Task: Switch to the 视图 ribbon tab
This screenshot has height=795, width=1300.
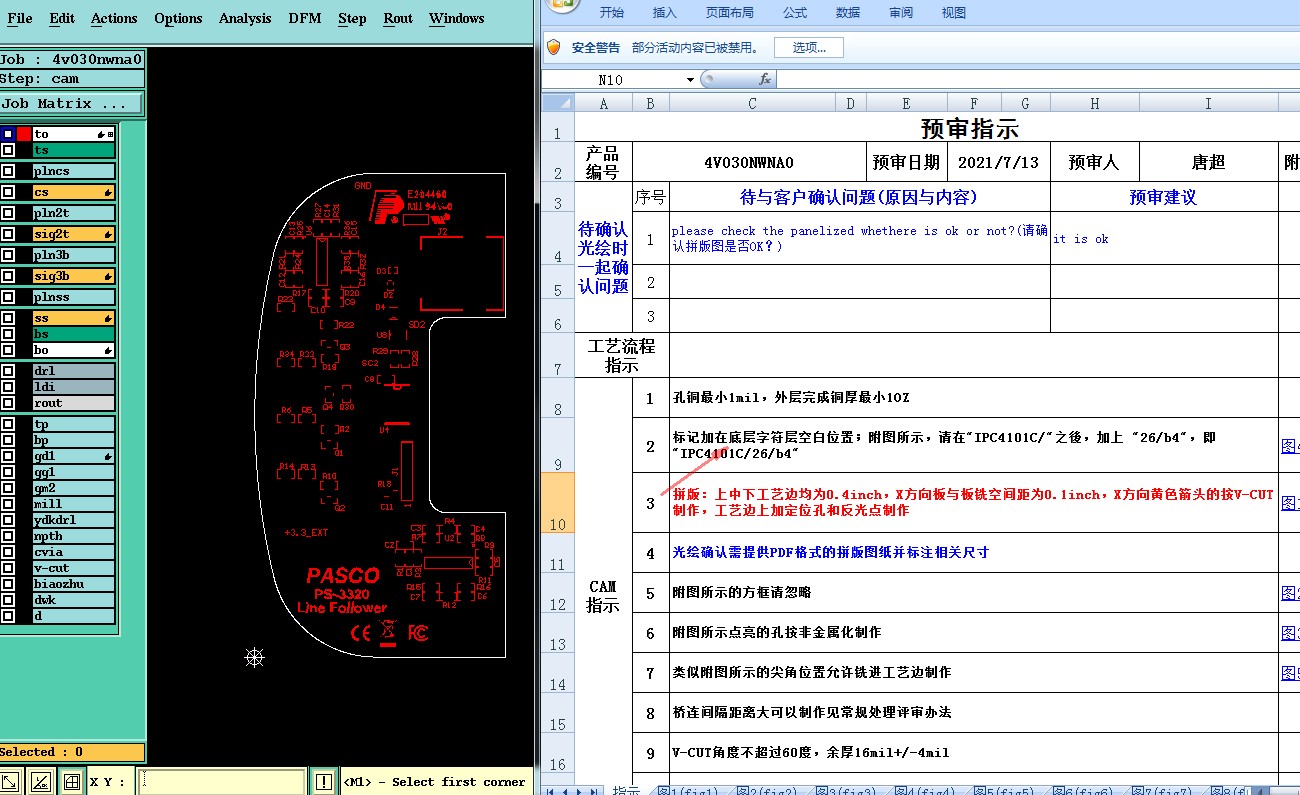Action: [x=954, y=13]
